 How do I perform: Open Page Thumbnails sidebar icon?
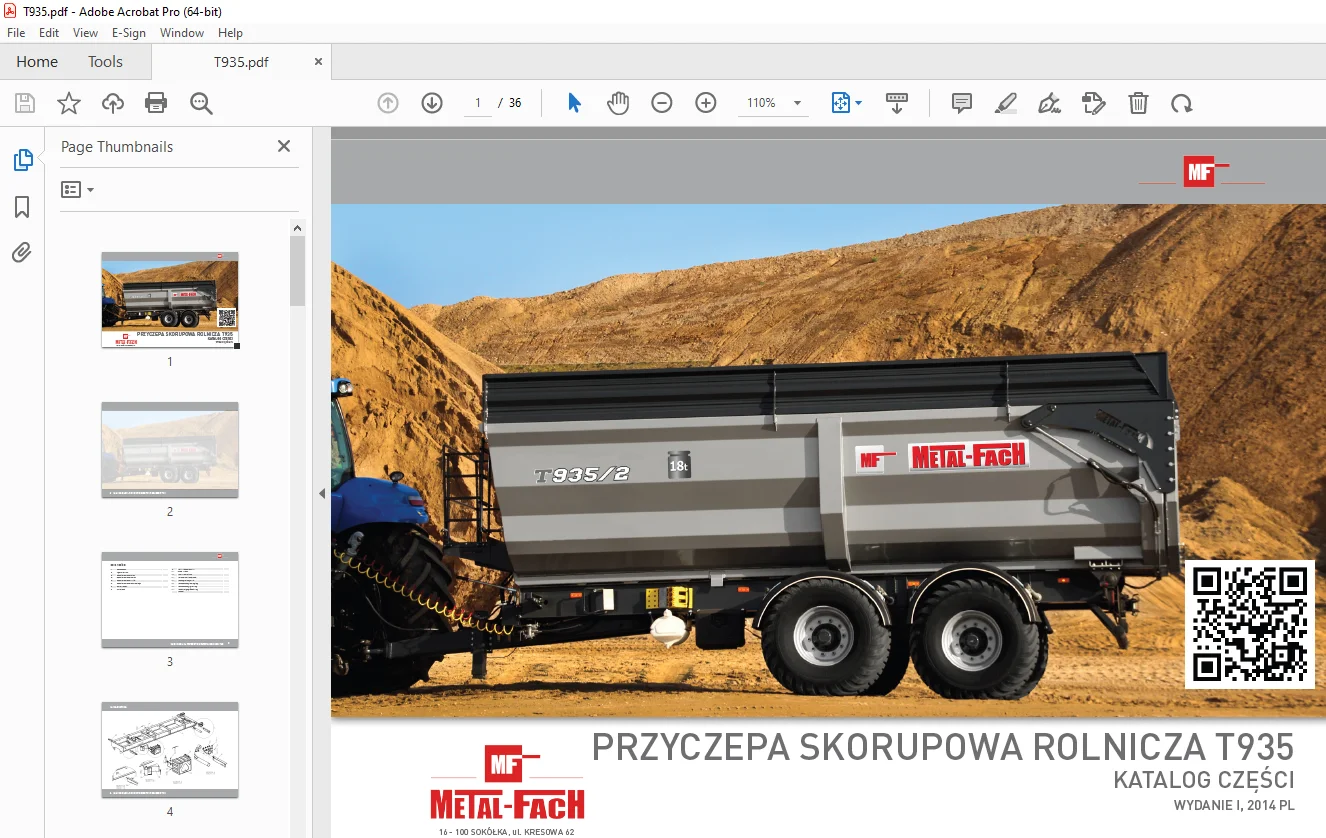coord(22,160)
